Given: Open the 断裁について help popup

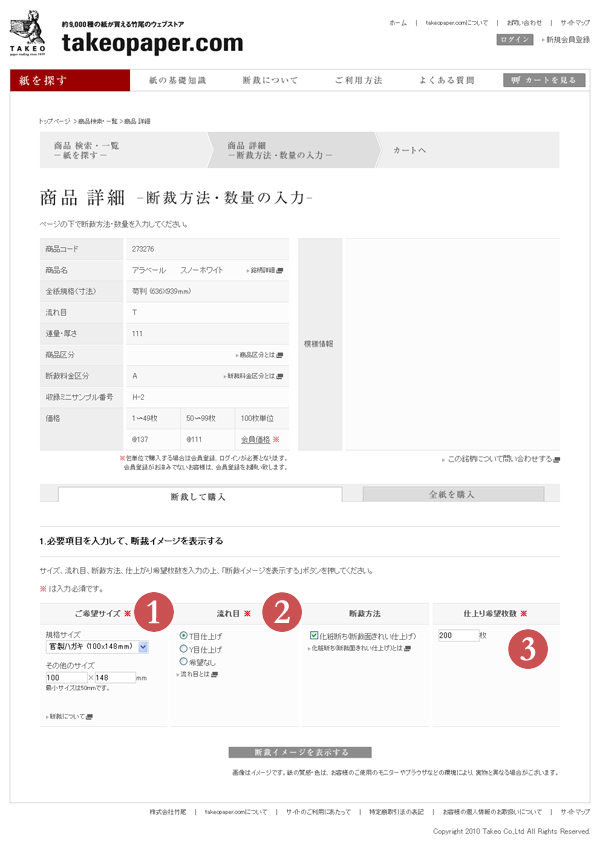Looking at the screenshot, I should click(69, 716).
